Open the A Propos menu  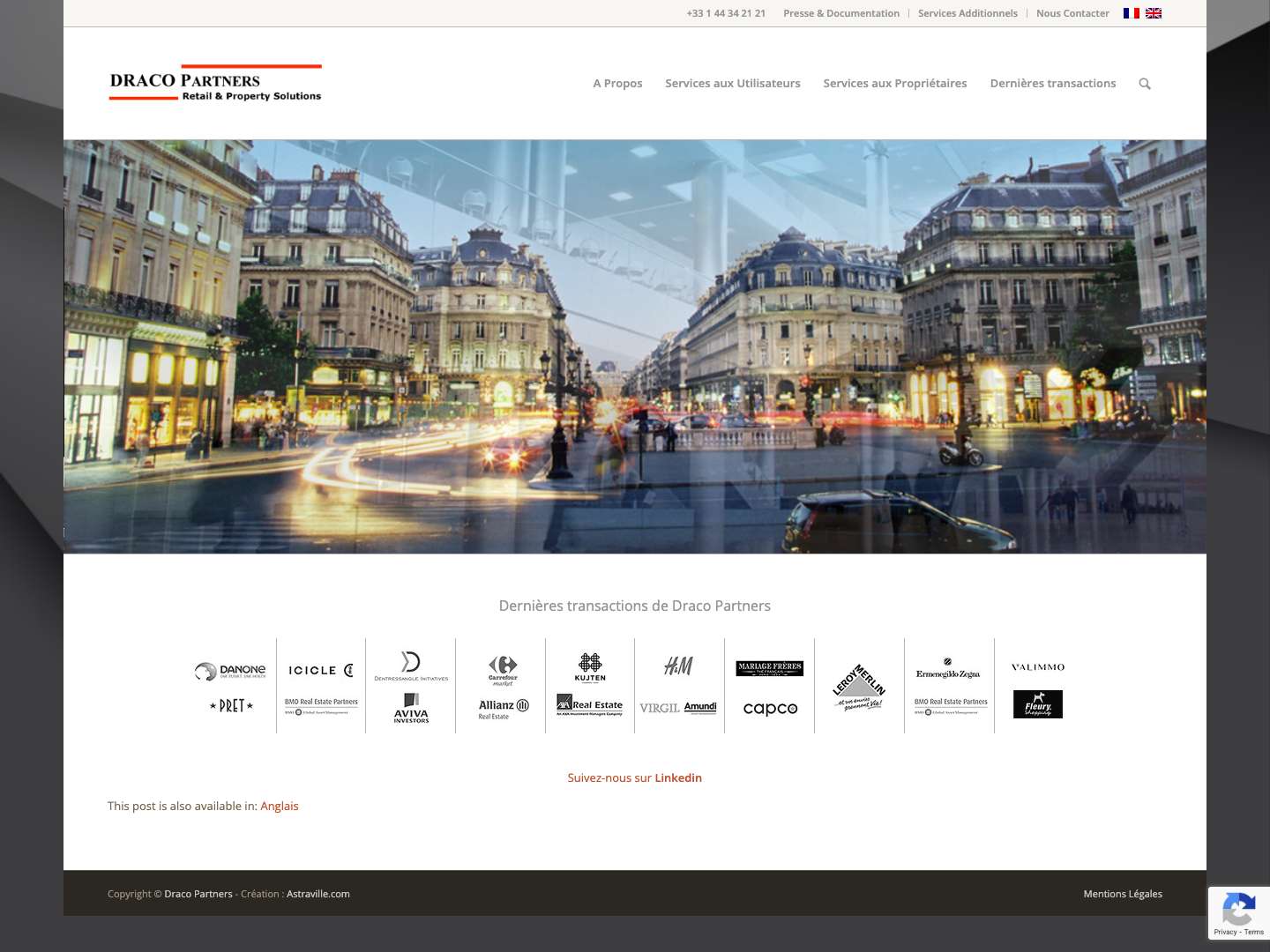[x=617, y=83]
